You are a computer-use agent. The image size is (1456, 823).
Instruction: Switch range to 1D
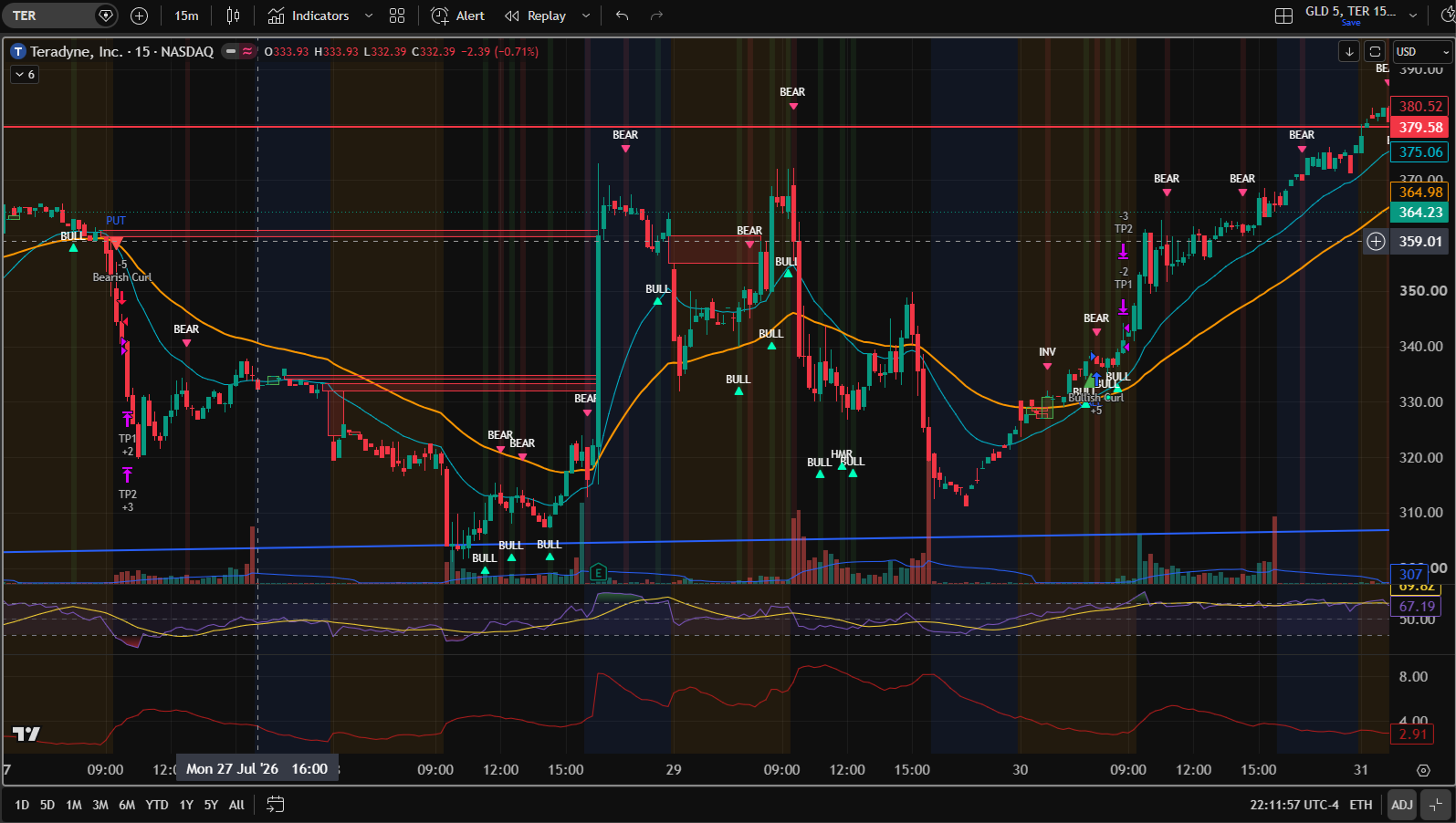point(22,805)
